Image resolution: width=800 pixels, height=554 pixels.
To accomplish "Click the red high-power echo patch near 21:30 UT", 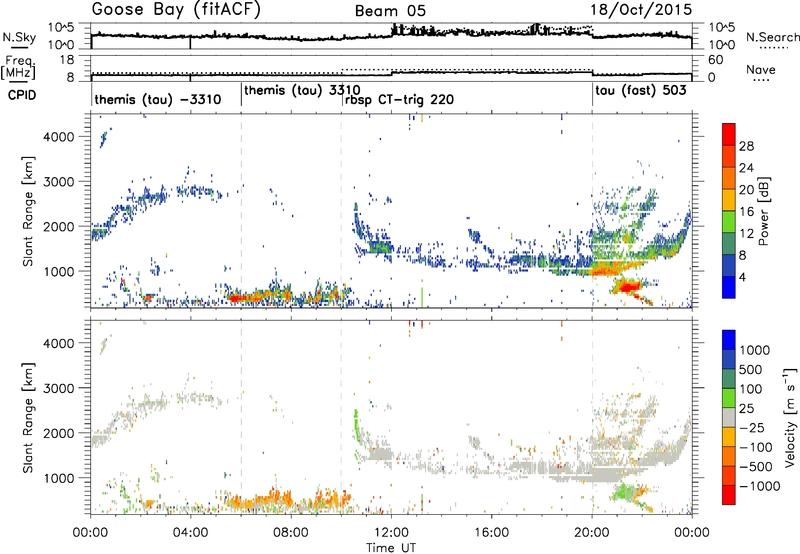I will 629,287.
